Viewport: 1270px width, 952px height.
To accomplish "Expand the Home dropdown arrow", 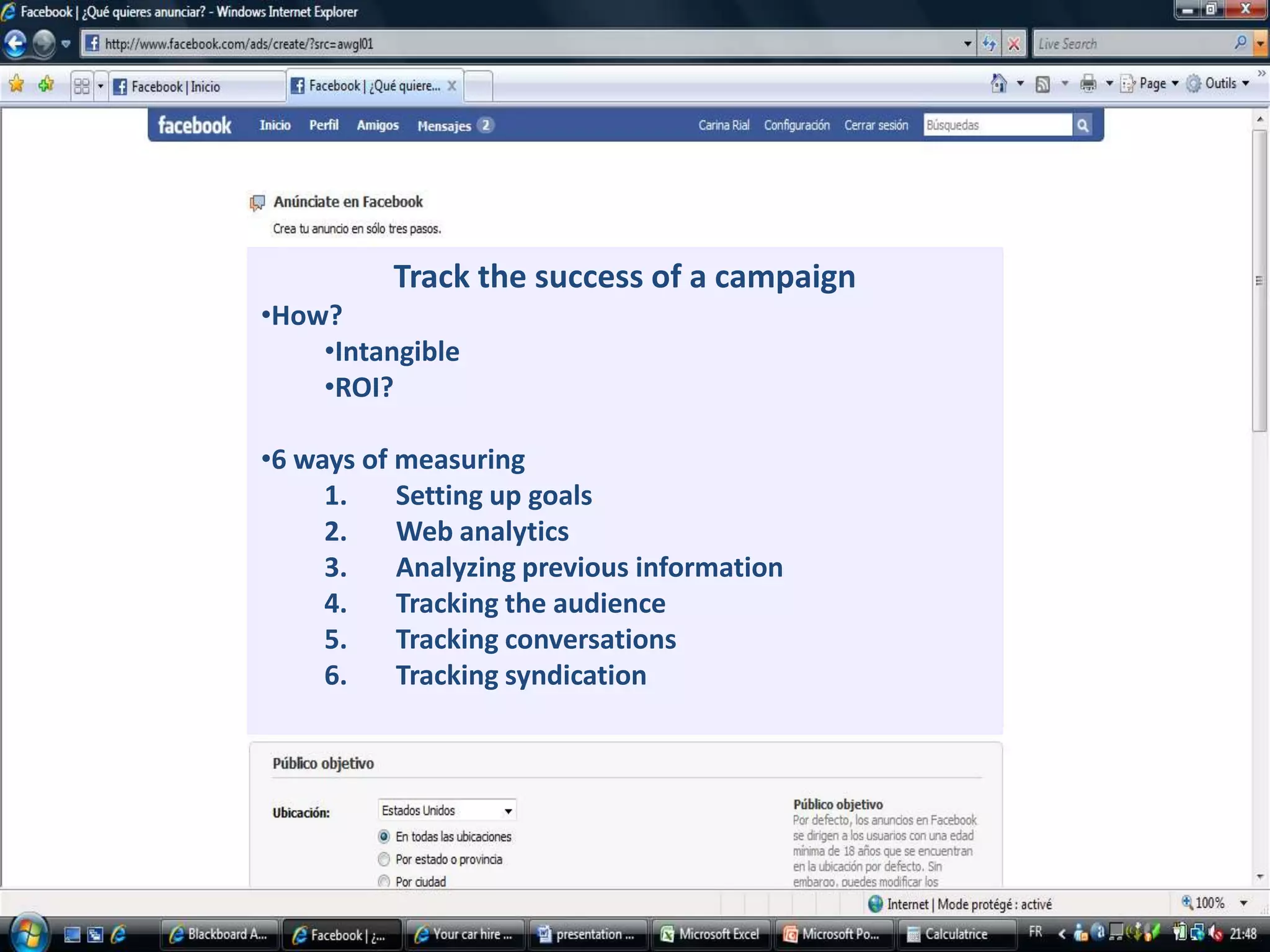I will [x=1020, y=83].
